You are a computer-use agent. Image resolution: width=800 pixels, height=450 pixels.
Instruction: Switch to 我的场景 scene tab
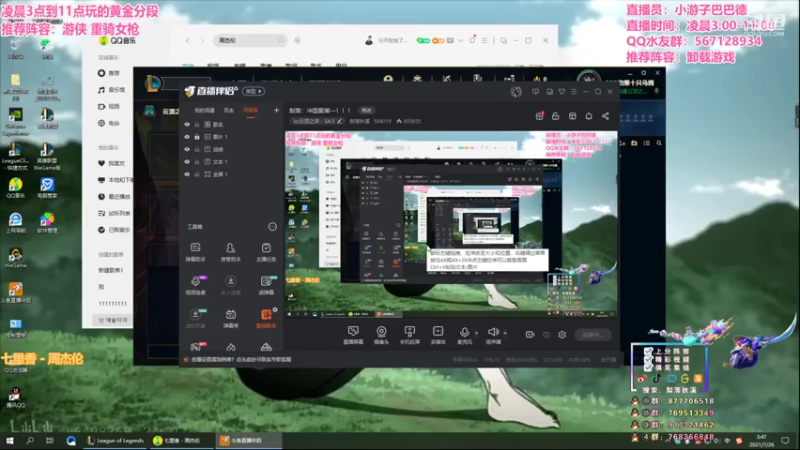tap(204, 110)
